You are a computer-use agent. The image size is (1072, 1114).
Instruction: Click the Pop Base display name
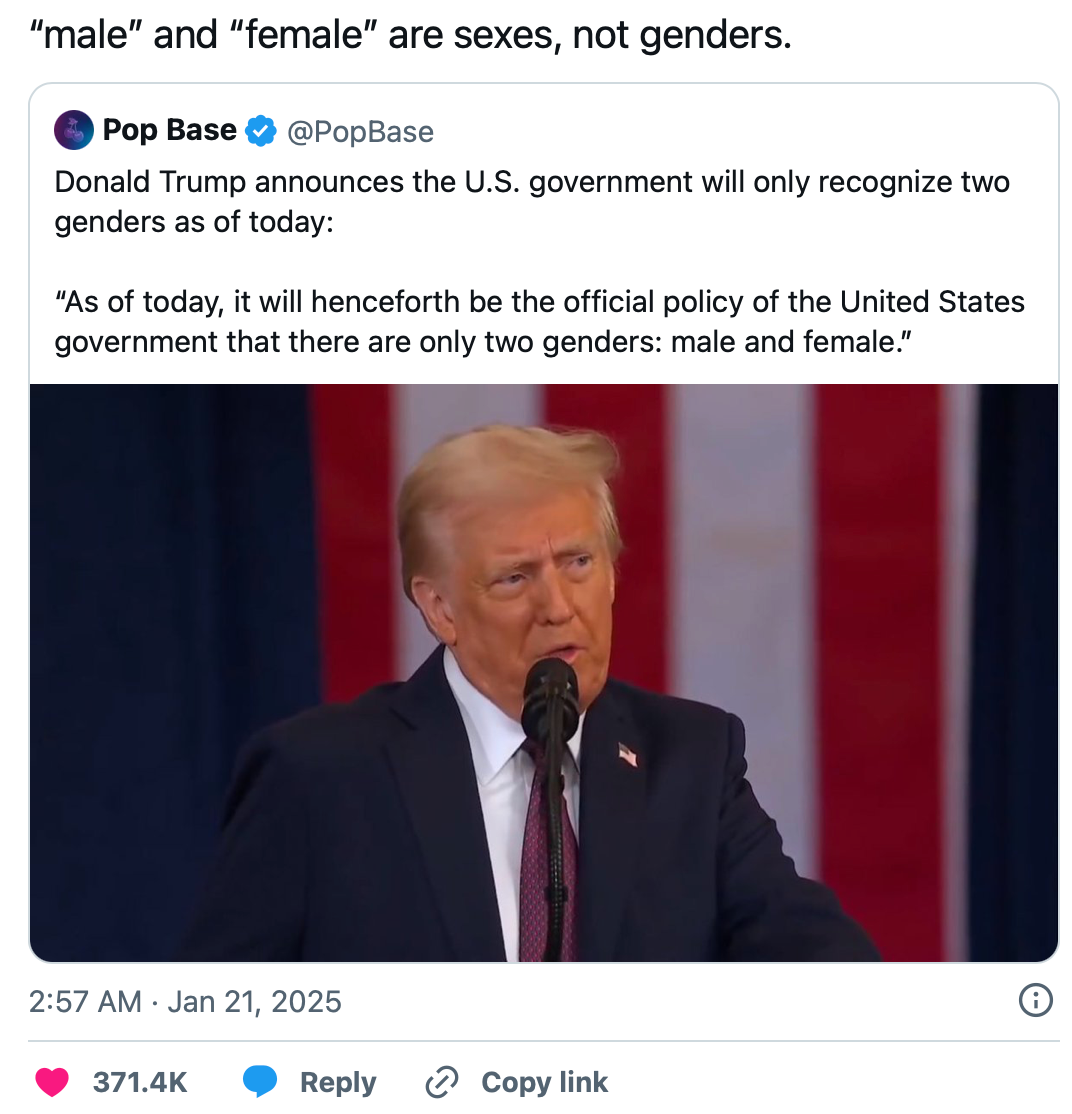point(168,130)
